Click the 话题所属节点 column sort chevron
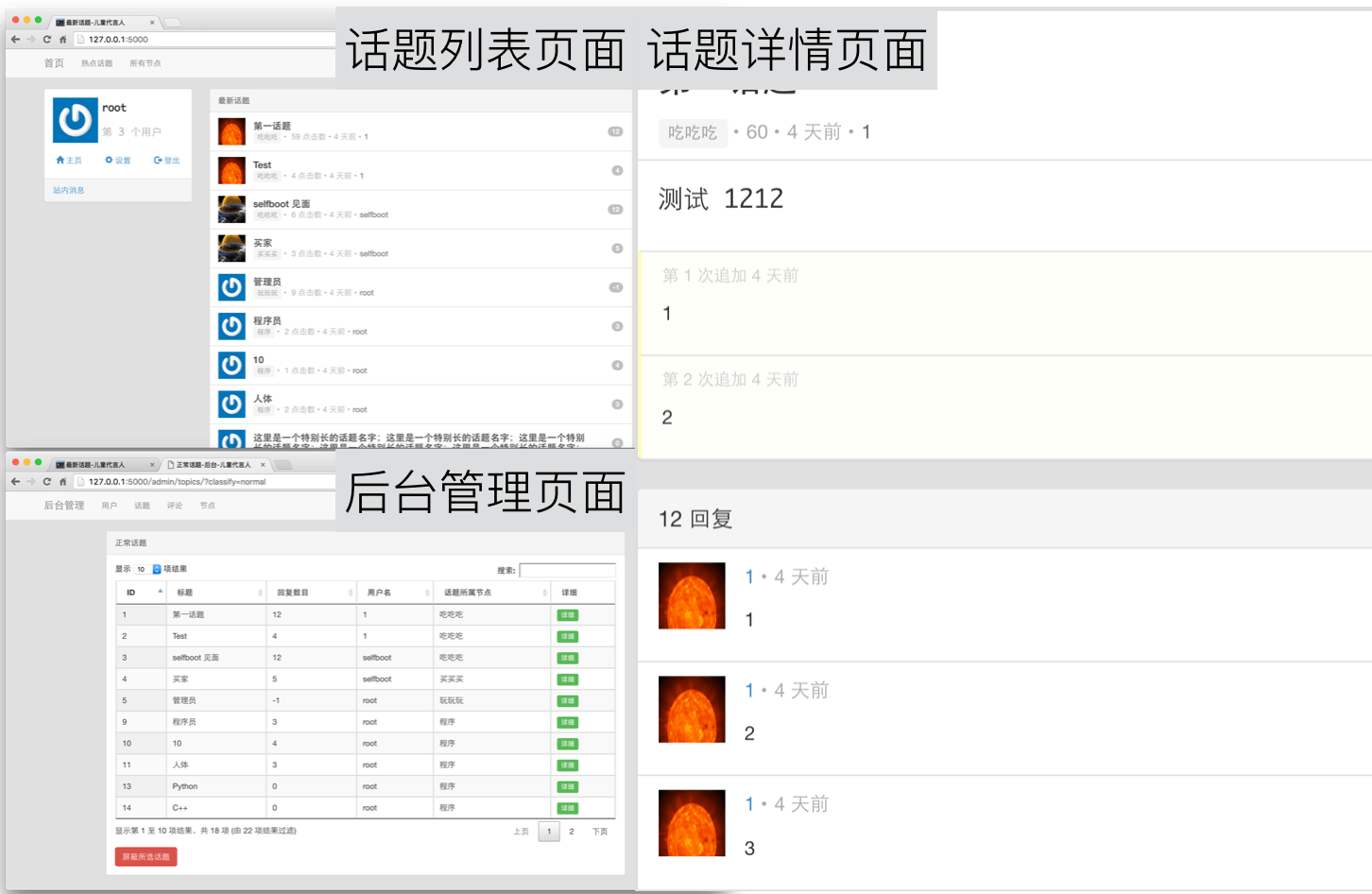Screen dimensions: 1372x894 tap(545, 592)
